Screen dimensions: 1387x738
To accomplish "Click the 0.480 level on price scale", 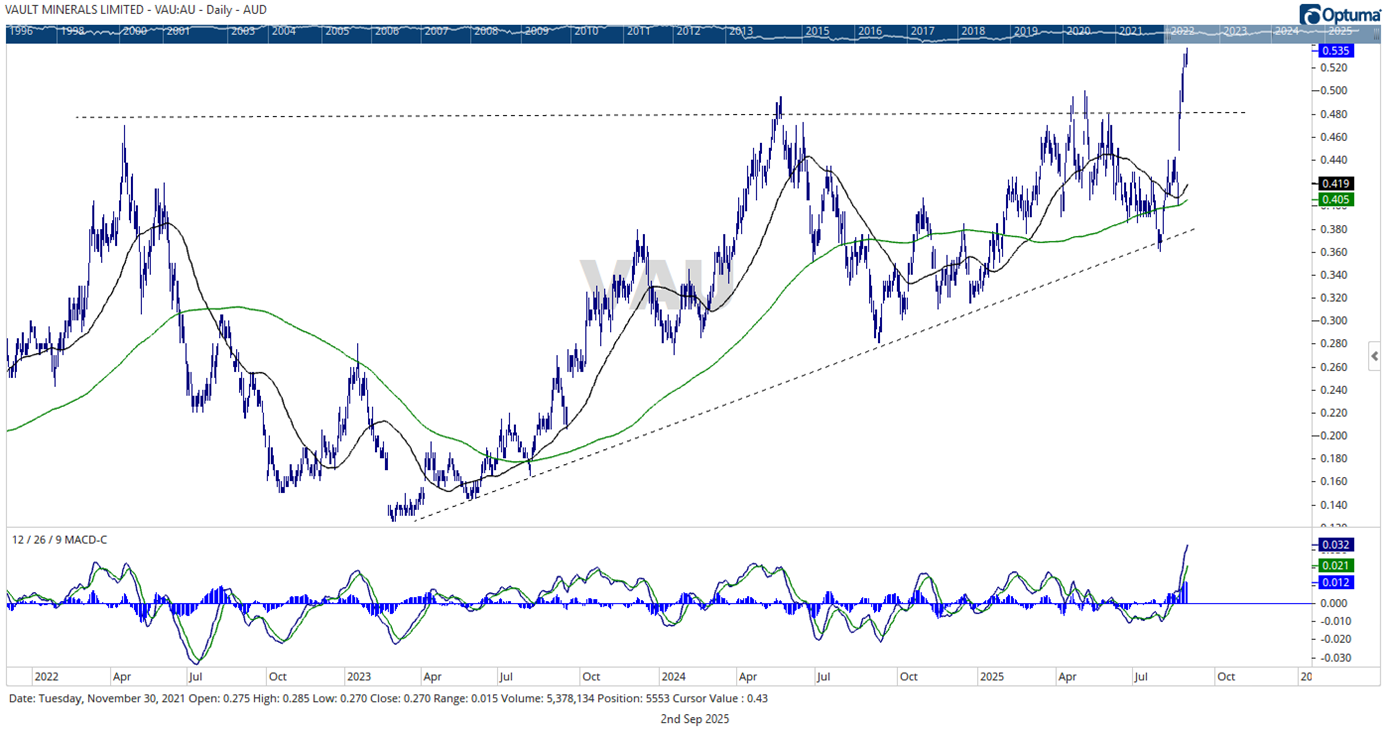I will tap(1332, 114).
